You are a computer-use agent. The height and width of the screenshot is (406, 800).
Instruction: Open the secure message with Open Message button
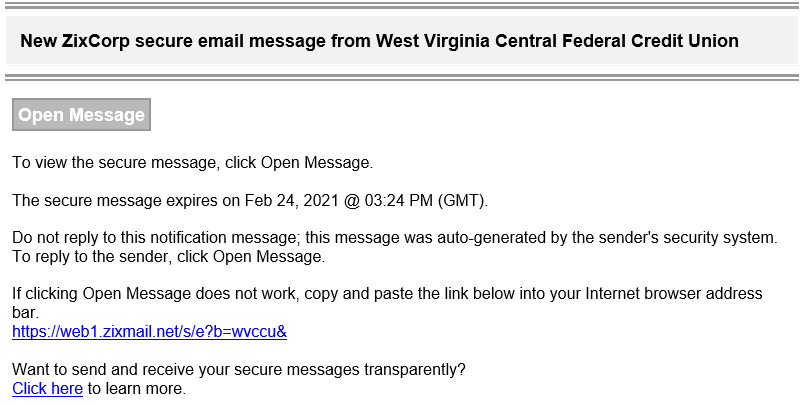[81, 115]
